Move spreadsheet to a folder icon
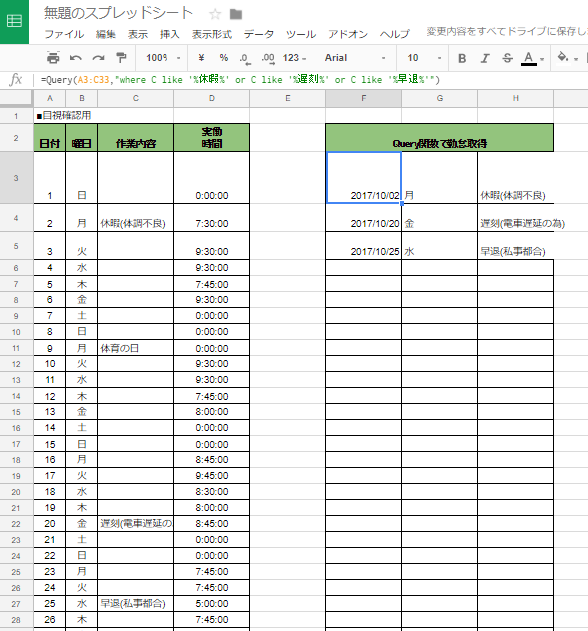 (x=236, y=15)
